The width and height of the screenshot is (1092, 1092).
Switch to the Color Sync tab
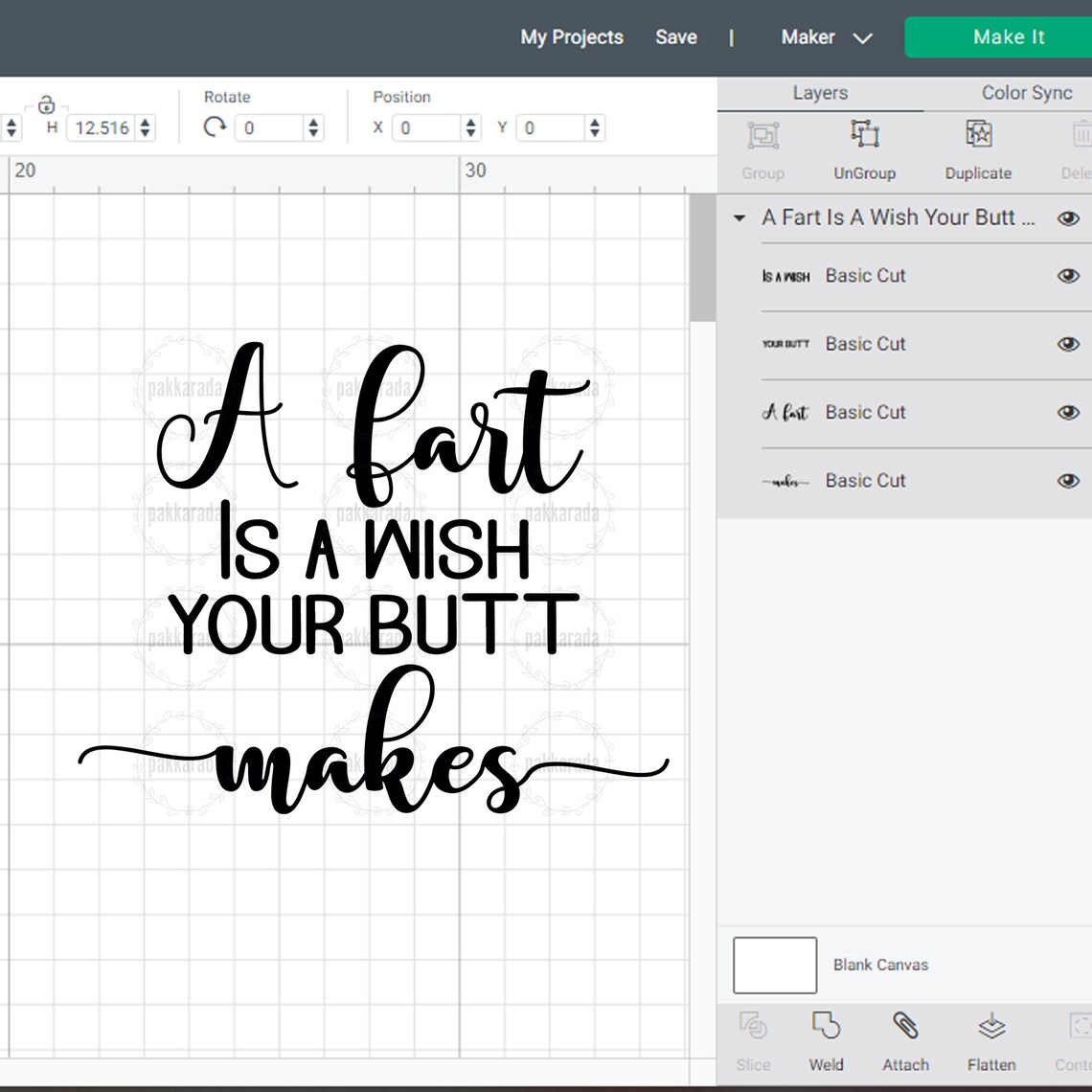click(1026, 92)
